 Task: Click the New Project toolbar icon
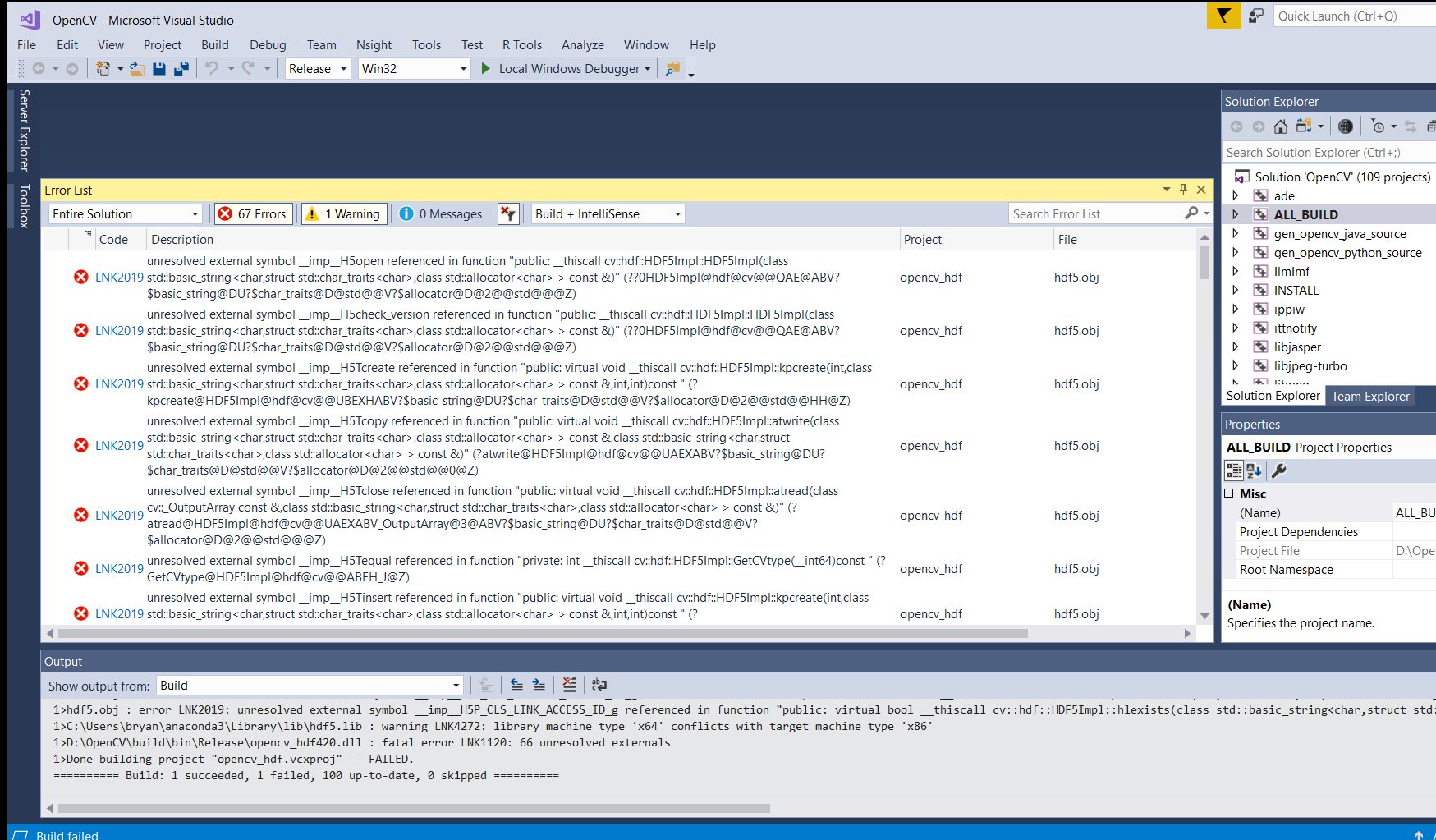pyautogui.click(x=103, y=69)
